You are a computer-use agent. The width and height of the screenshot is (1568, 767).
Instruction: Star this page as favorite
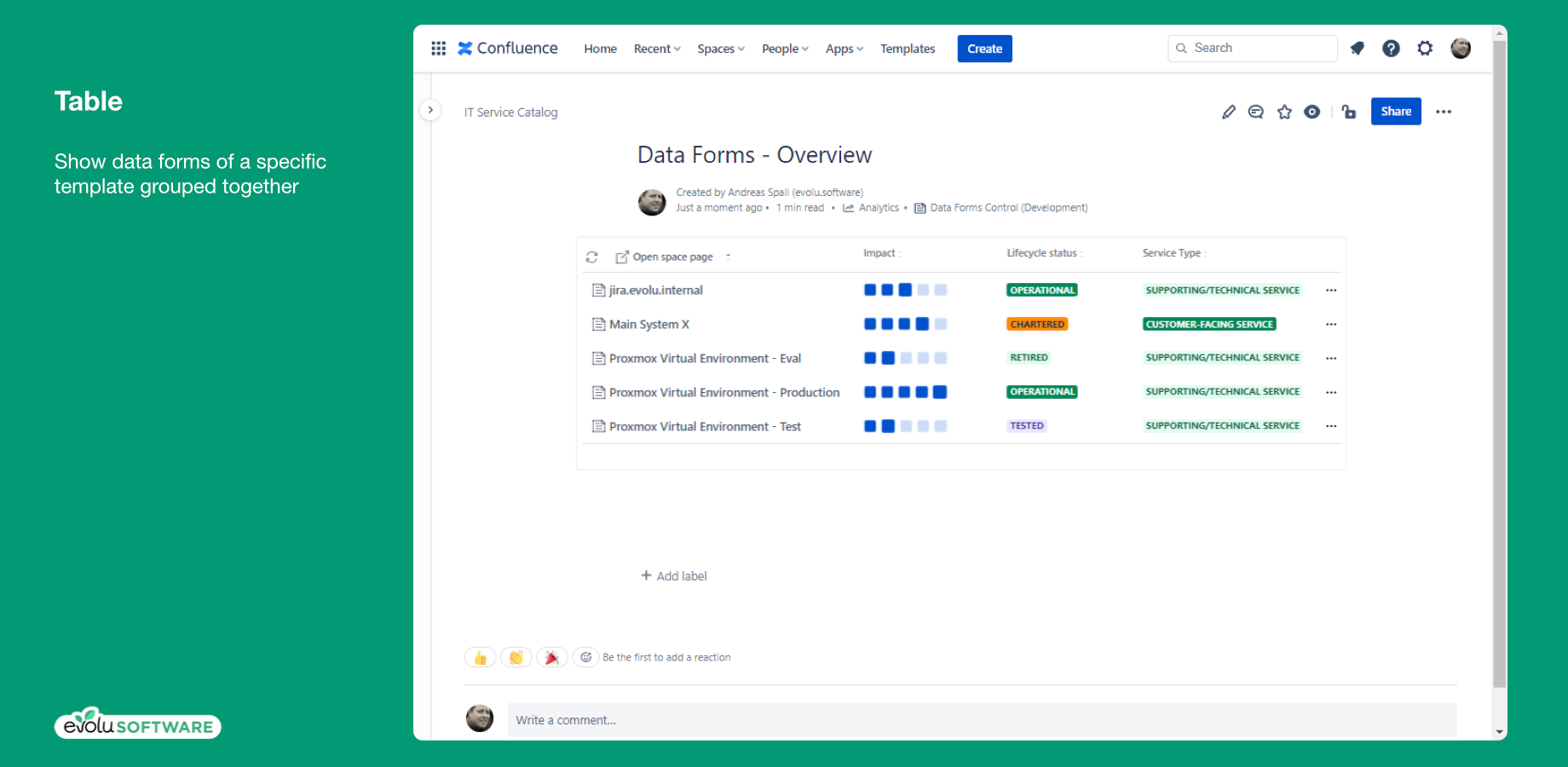tap(1284, 112)
